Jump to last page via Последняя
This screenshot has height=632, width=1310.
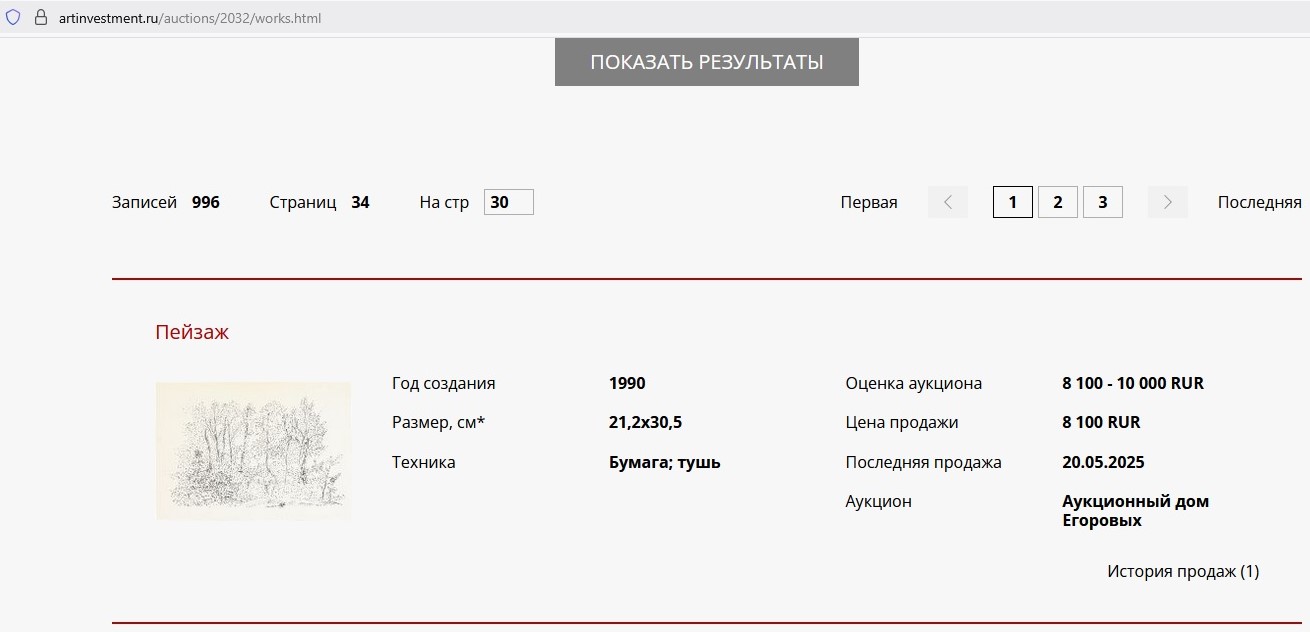1259,202
